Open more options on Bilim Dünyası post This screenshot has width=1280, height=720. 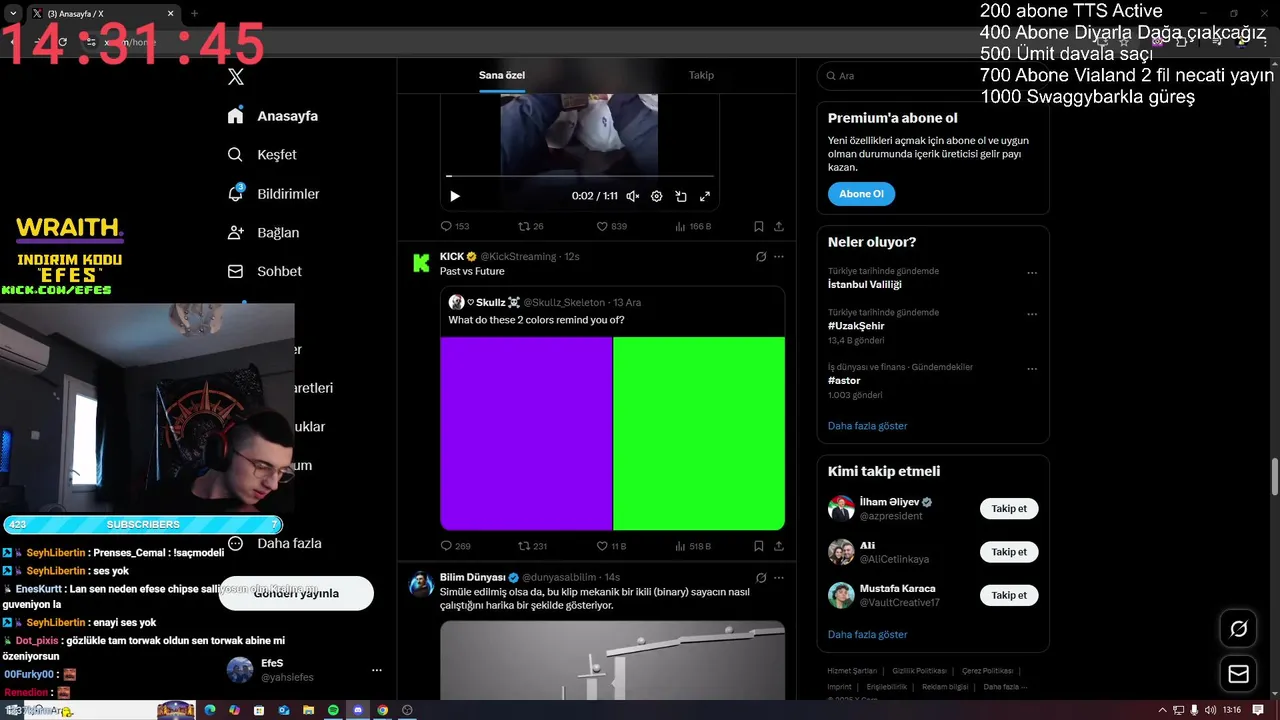pyautogui.click(x=779, y=578)
